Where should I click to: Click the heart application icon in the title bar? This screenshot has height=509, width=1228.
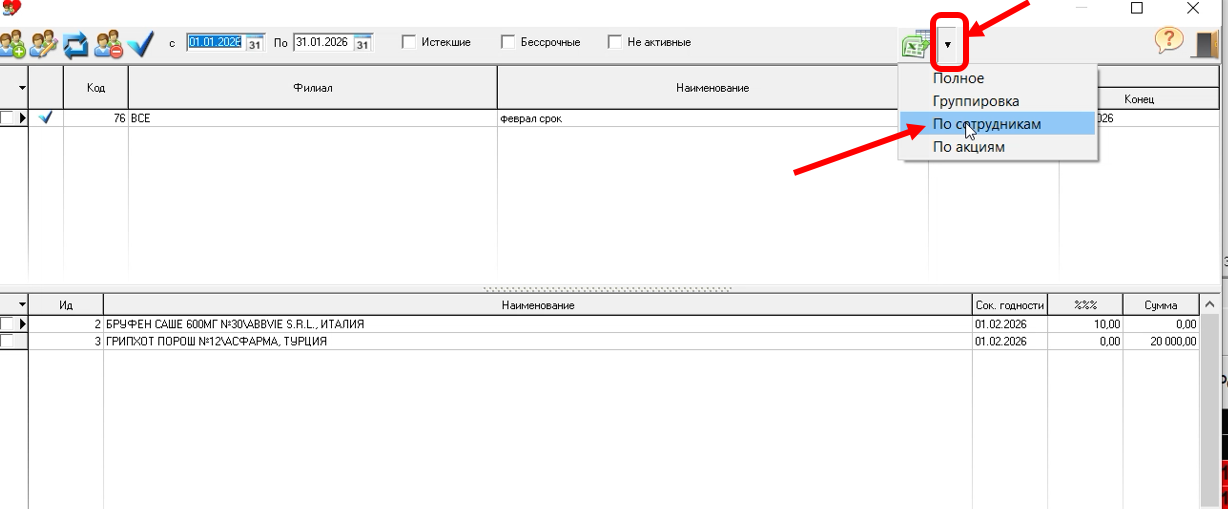pos(12,8)
